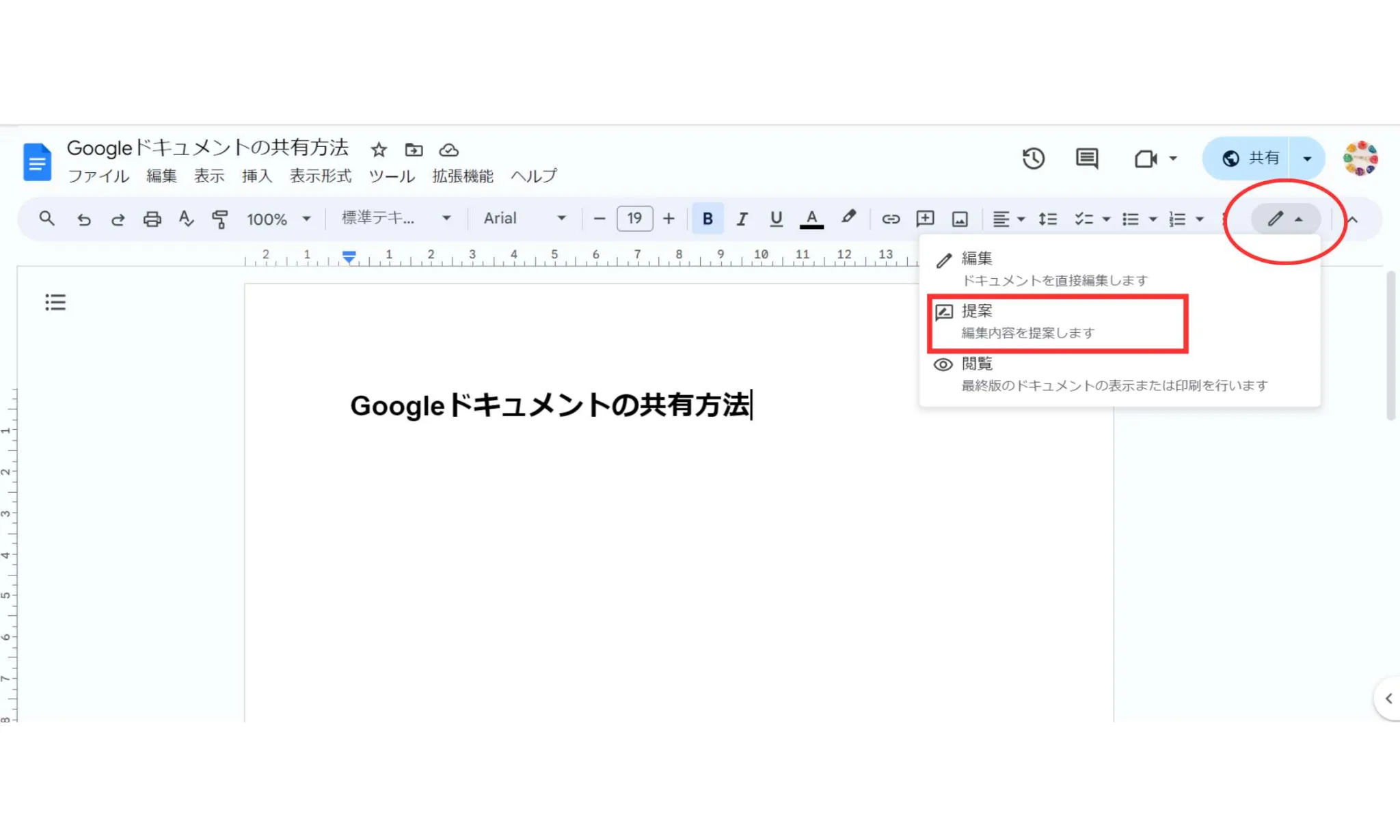
Task: Open video meeting dropdown arrow
Action: pos(1173,159)
